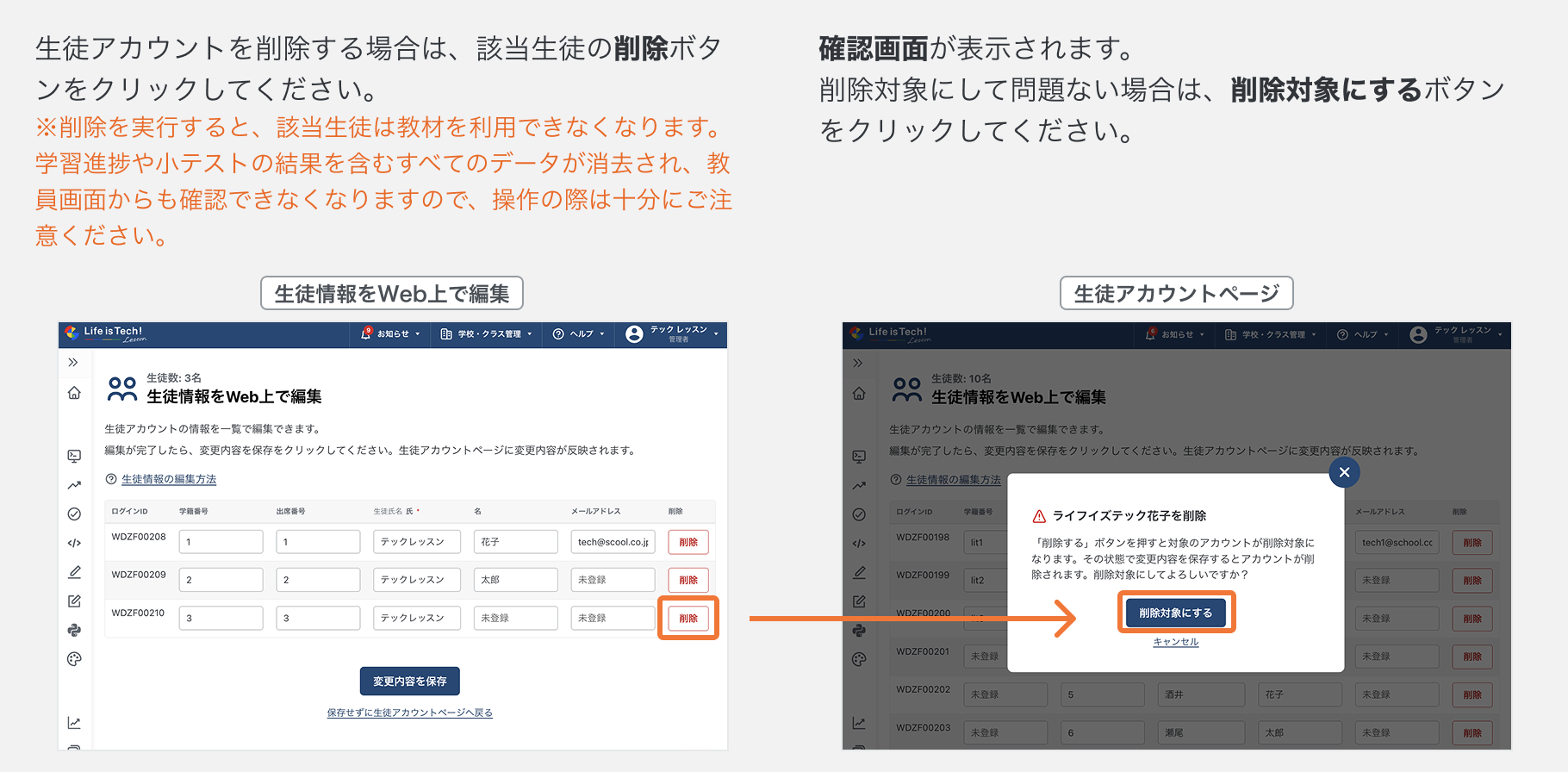This screenshot has width=1568, height=772.
Task: Click the lit1 field for WDZF00198
Action: tap(986, 543)
